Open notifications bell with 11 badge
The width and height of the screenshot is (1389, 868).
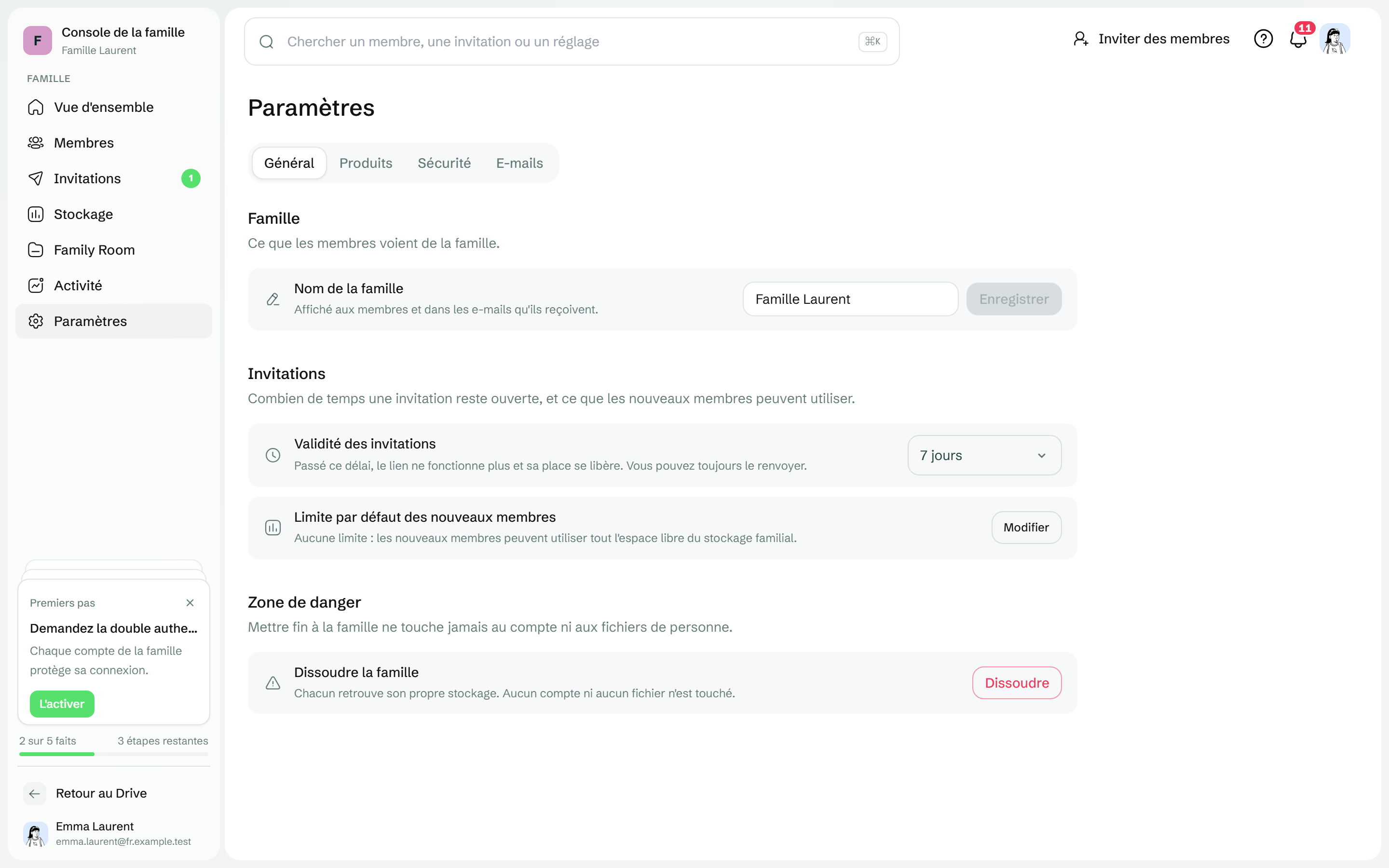click(1299, 38)
